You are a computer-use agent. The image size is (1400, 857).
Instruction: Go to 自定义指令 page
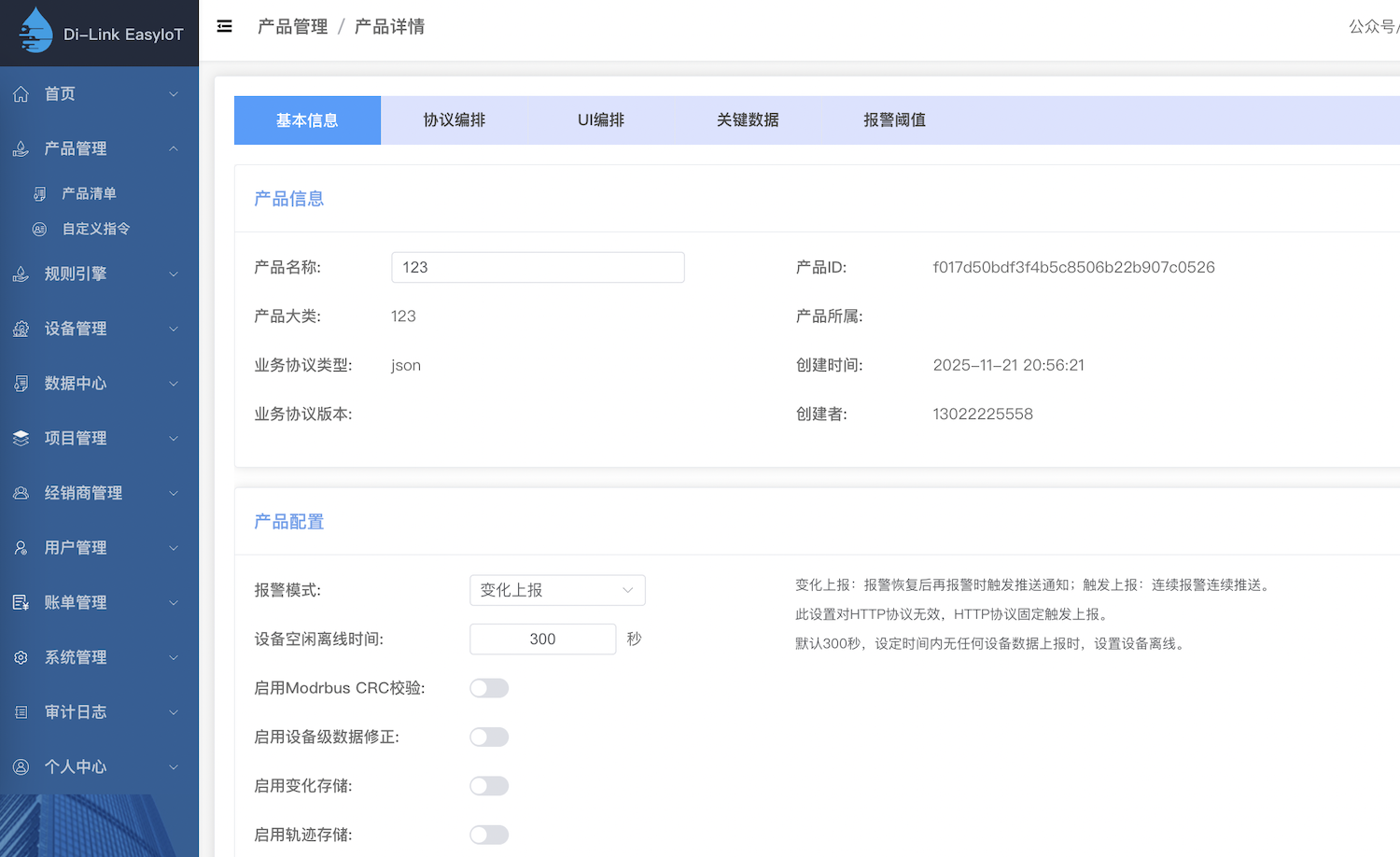[95, 229]
